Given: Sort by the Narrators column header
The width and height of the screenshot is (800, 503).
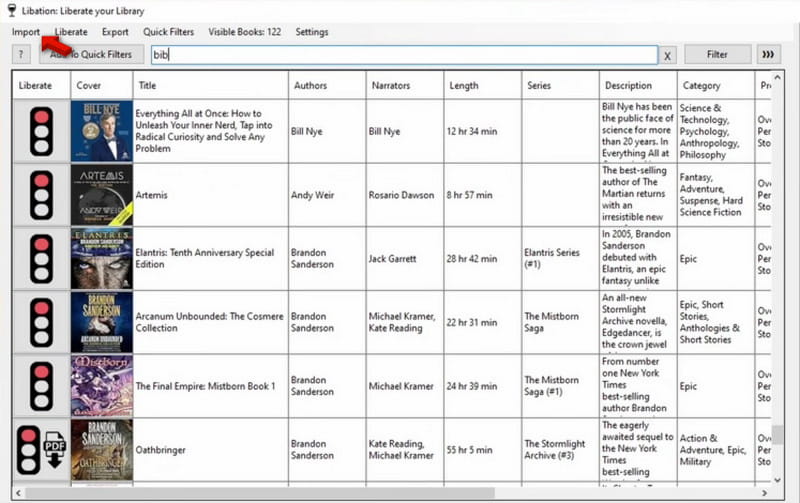Looking at the screenshot, I should [405, 85].
